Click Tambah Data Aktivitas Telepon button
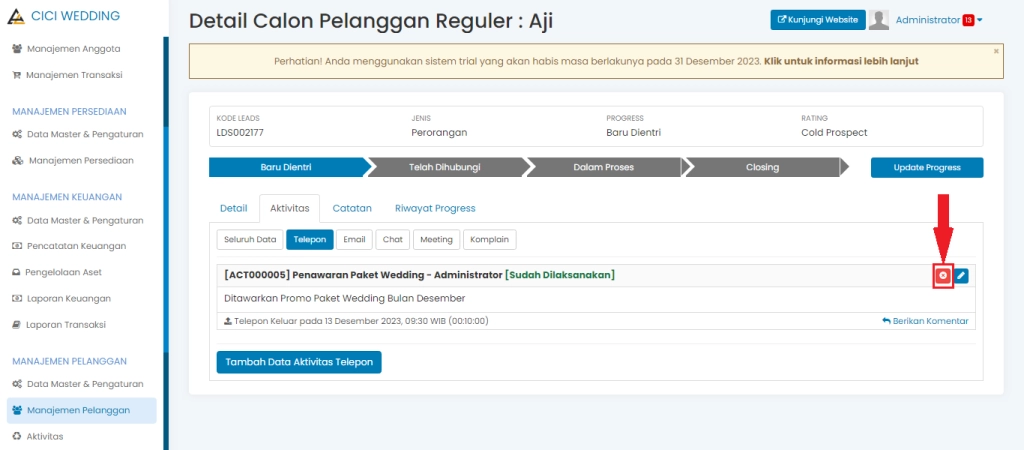Image resolution: width=1024 pixels, height=450 pixels. (299, 361)
